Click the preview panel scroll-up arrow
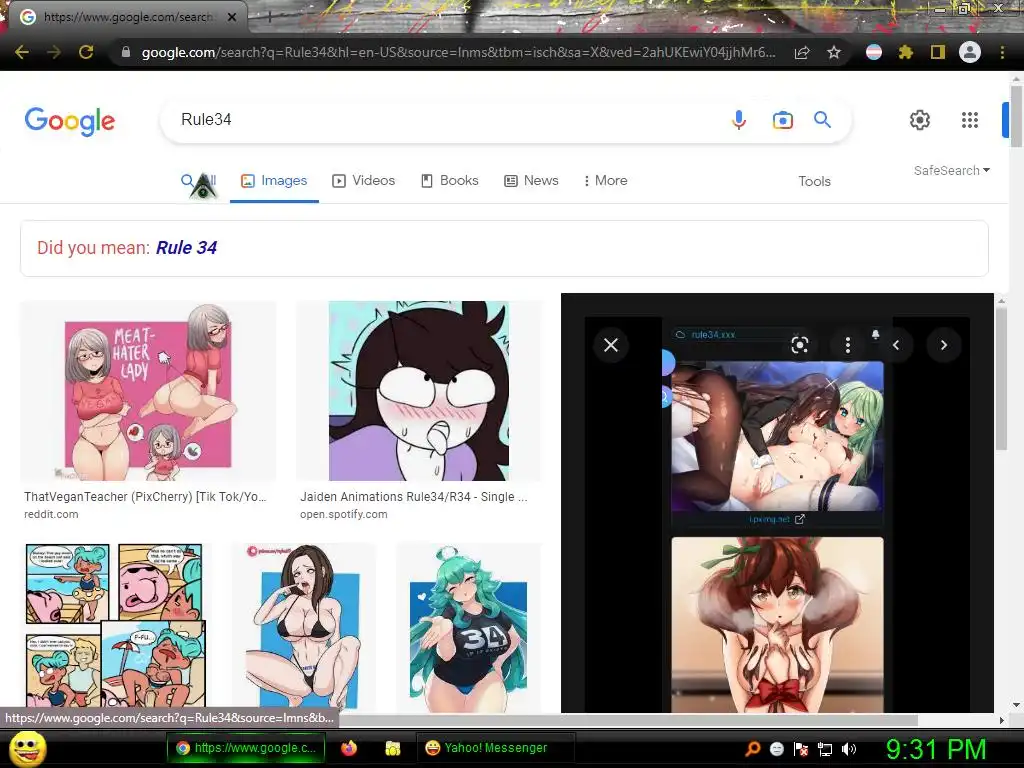 [x=1000, y=300]
